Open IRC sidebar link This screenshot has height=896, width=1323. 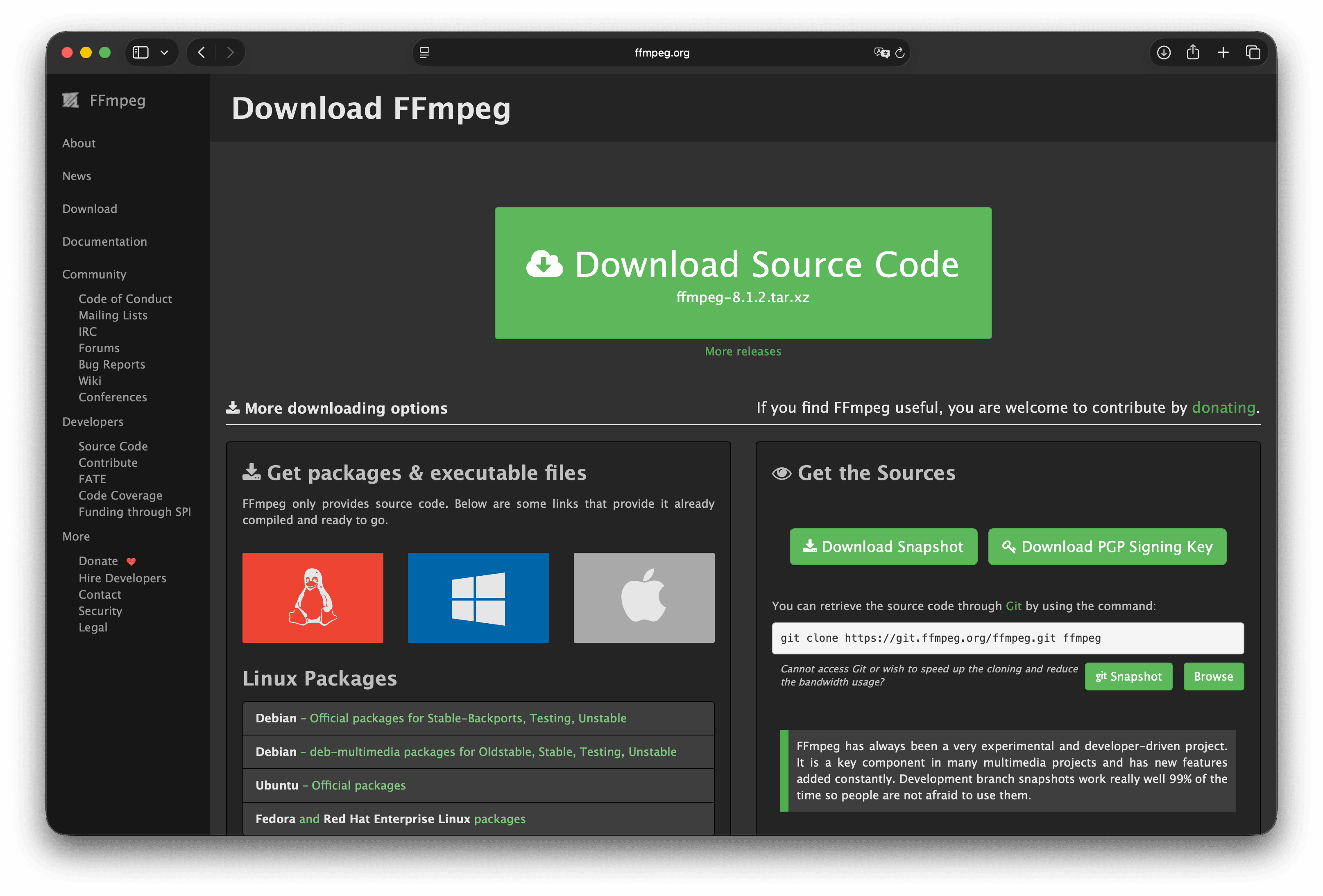click(88, 331)
